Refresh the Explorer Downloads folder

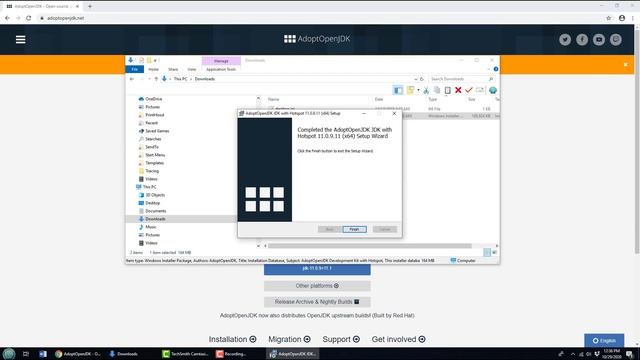pyautogui.click(x=422, y=79)
